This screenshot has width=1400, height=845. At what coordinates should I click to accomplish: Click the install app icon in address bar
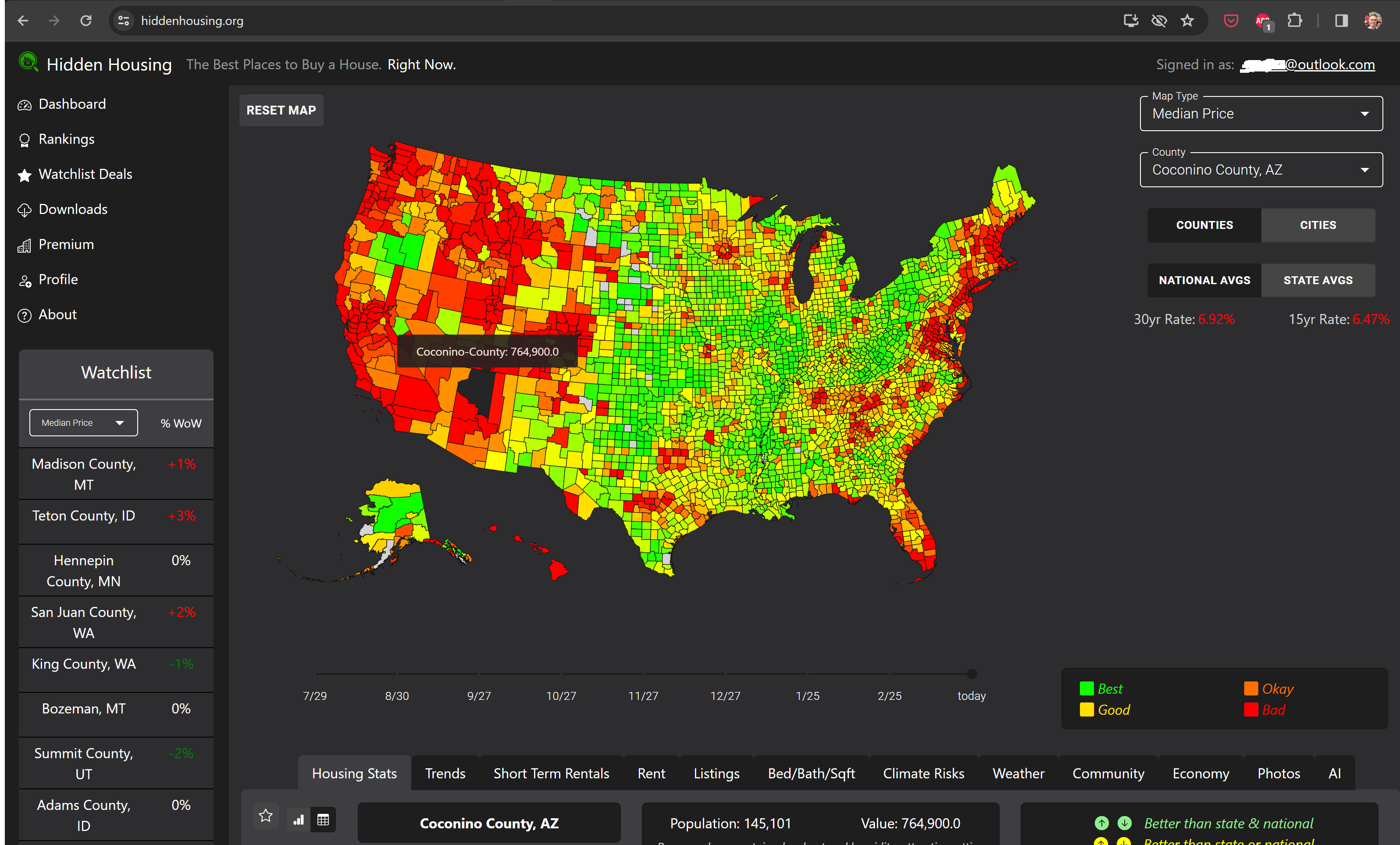(x=1131, y=21)
